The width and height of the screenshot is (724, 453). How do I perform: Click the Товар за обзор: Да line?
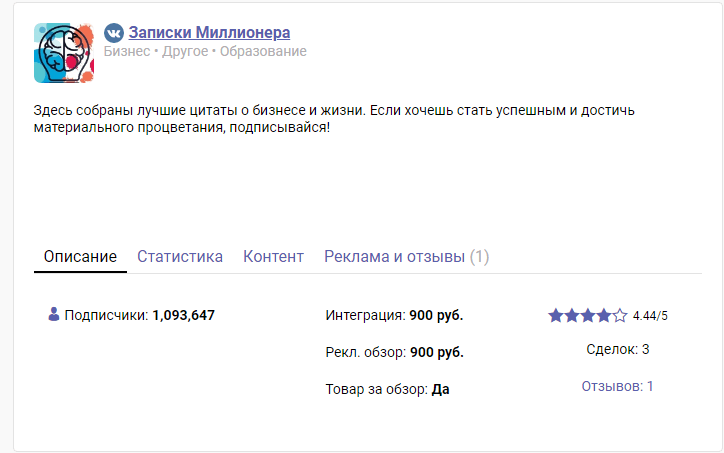point(387,388)
